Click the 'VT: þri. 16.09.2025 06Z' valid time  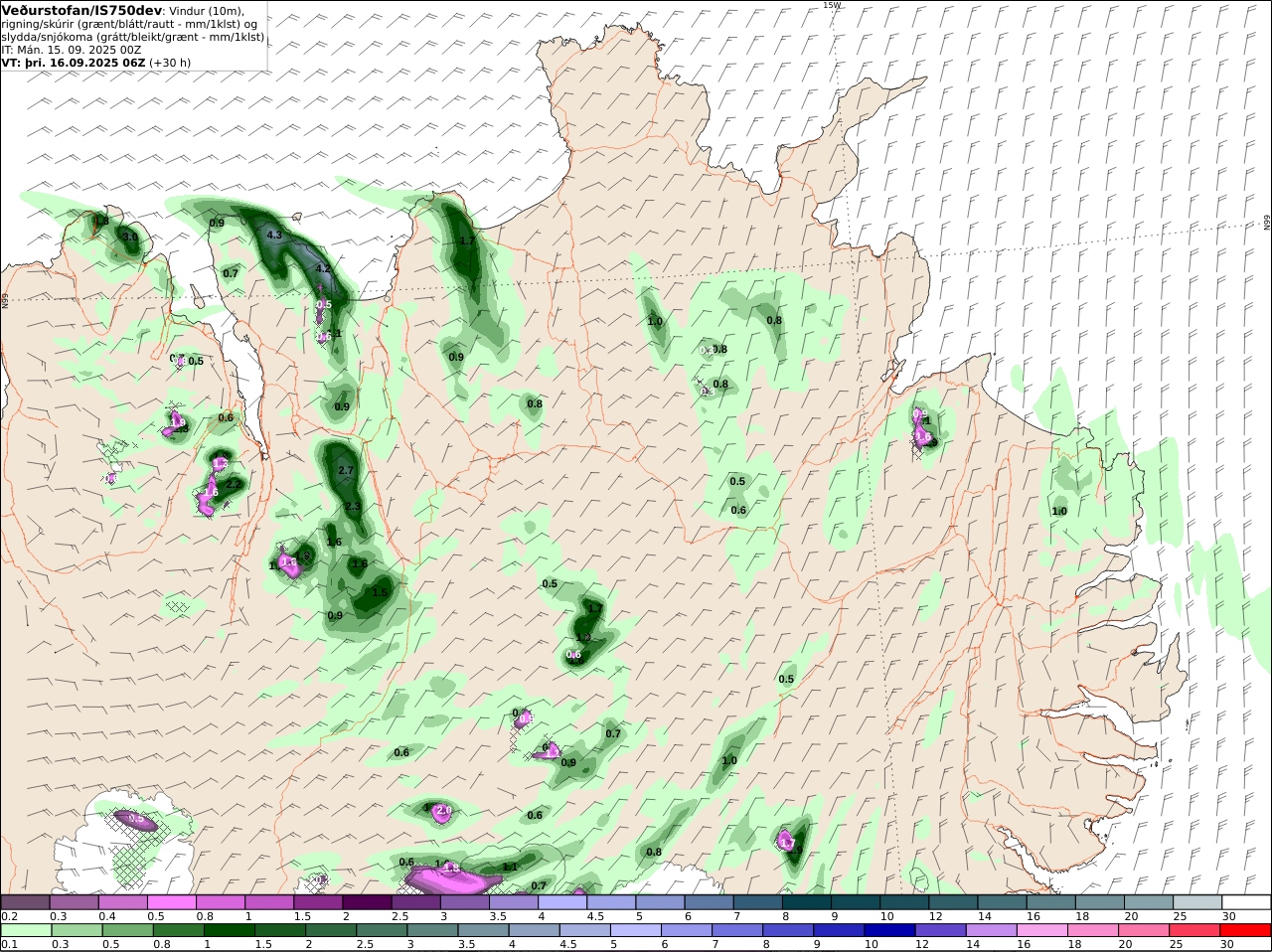click(74, 62)
